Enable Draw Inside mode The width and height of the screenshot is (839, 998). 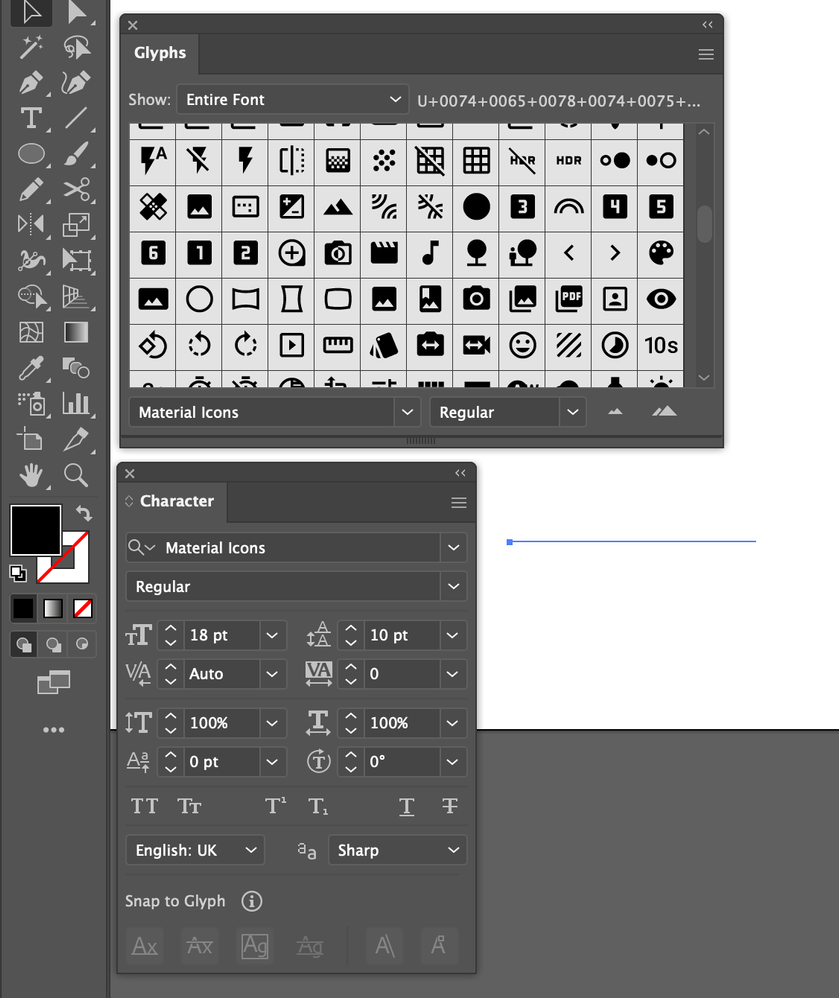pos(82,645)
